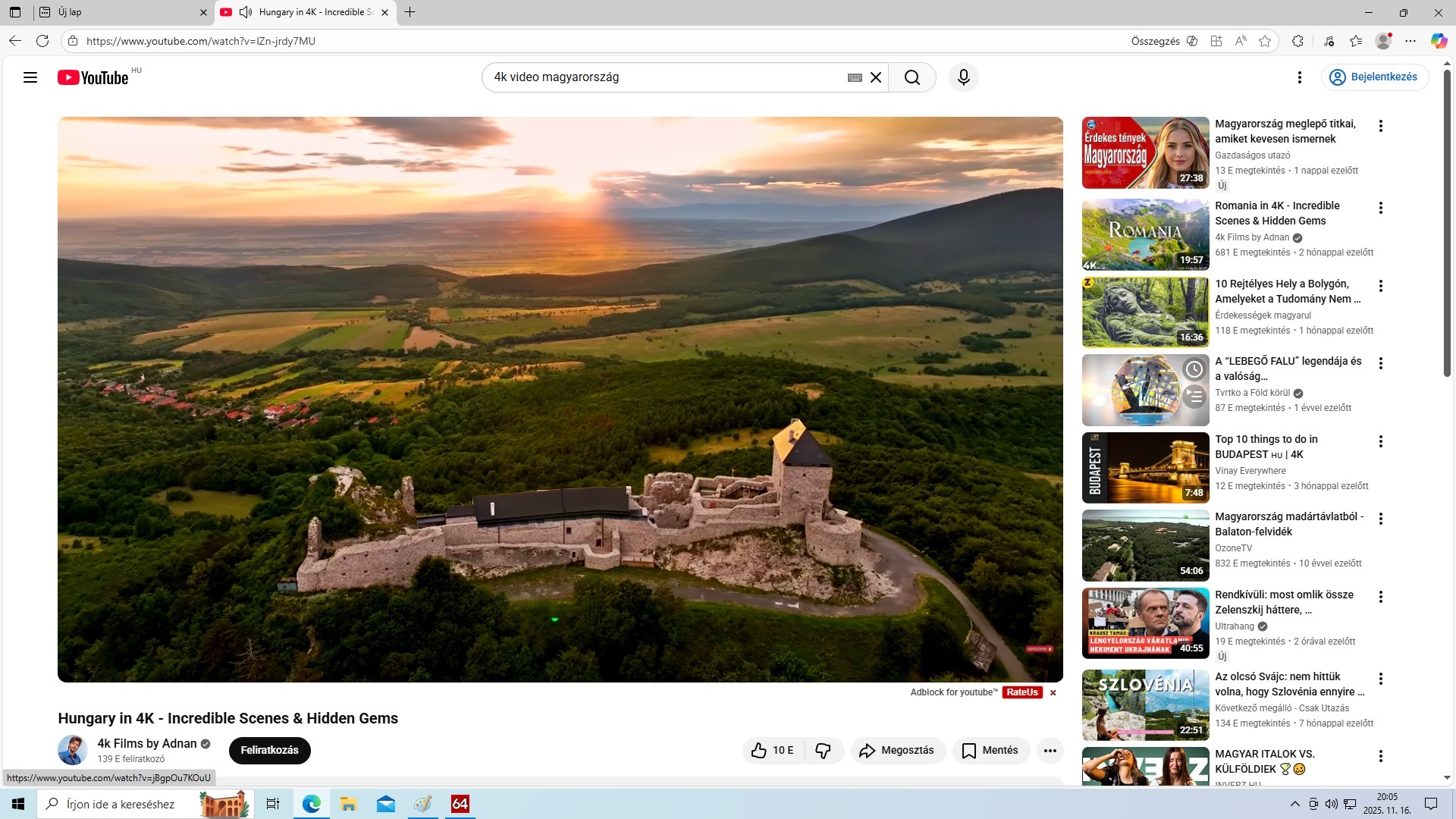Click the Feliratkozás subscribe button
The height and width of the screenshot is (819, 1456).
click(x=269, y=751)
